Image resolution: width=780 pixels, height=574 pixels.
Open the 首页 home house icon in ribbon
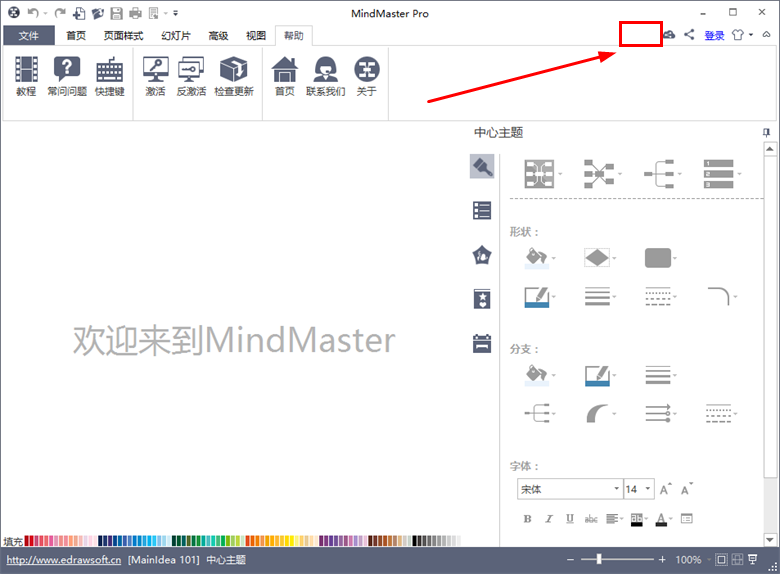pyautogui.click(x=285, y=76)
